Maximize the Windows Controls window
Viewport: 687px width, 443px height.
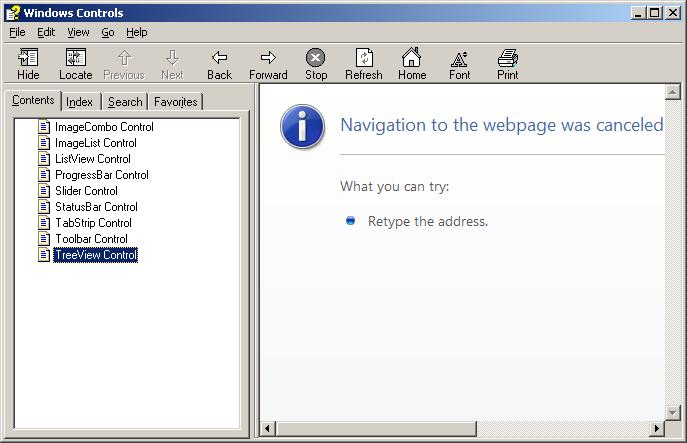click(654, 13)
